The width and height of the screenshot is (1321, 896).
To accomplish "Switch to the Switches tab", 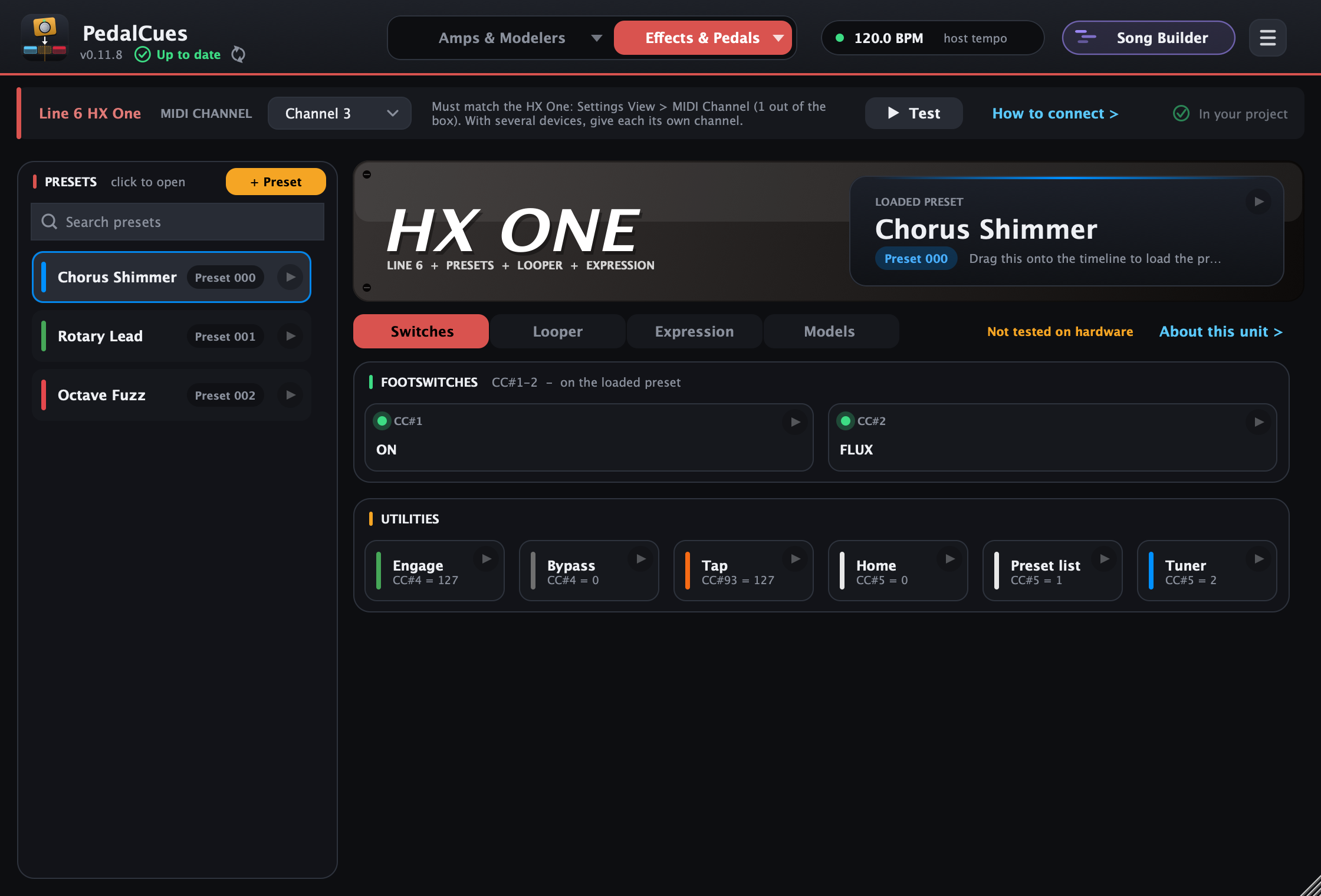I will click(421, 331).
